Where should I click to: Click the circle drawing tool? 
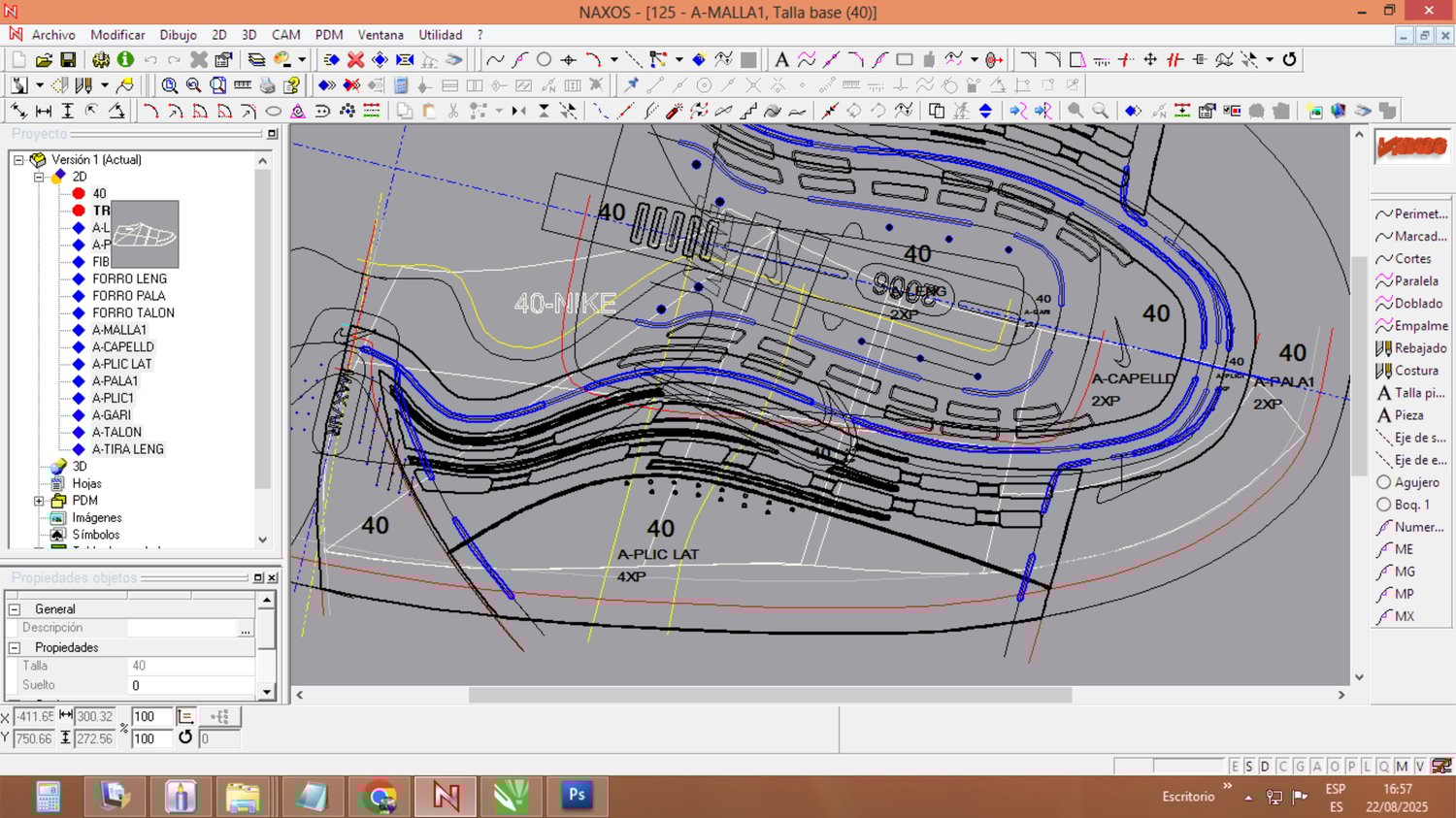point(545,60)
